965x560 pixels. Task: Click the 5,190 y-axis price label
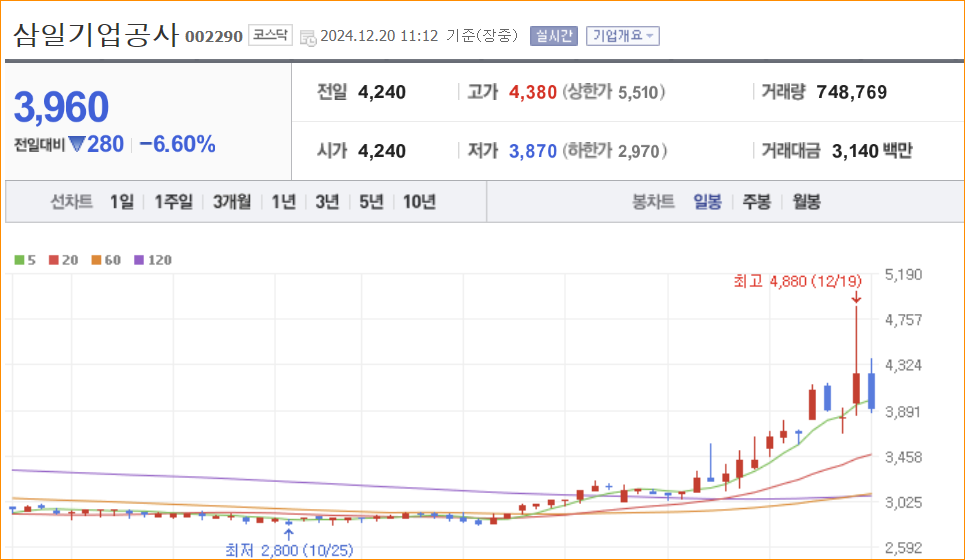(903, 274)
